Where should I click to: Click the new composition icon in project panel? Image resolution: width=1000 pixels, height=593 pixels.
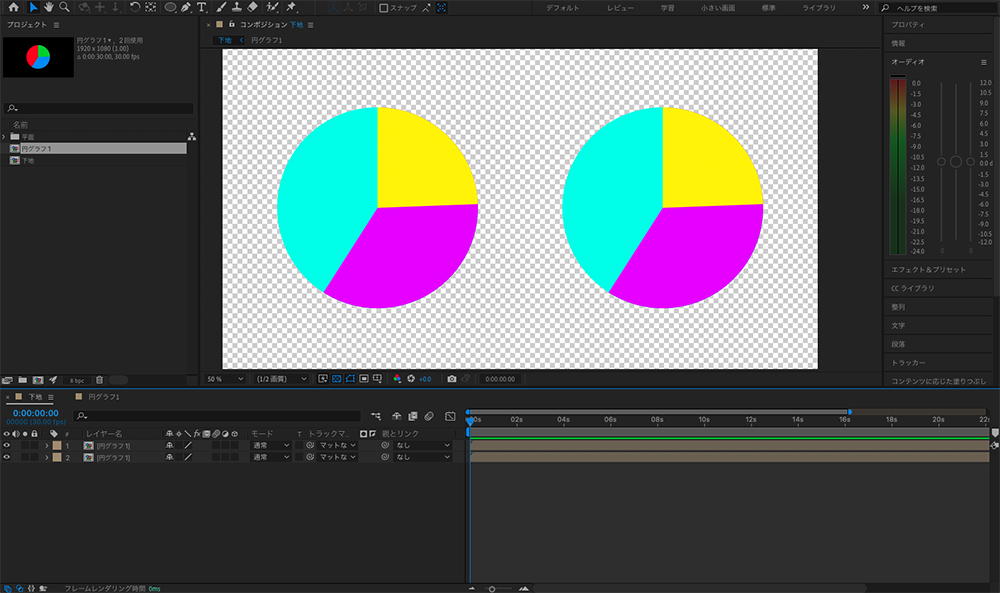[38, 380]
